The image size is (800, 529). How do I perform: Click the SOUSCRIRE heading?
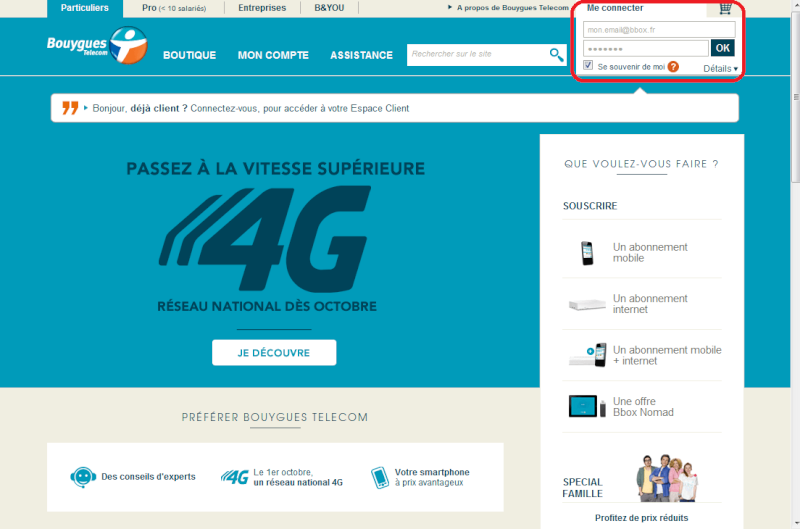pyautogui.click(x=590, y=206)
